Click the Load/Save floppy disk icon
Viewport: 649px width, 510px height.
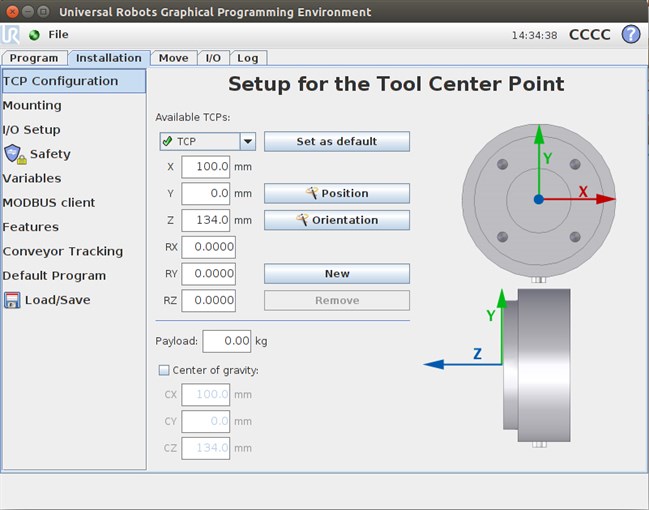(12, 300)
